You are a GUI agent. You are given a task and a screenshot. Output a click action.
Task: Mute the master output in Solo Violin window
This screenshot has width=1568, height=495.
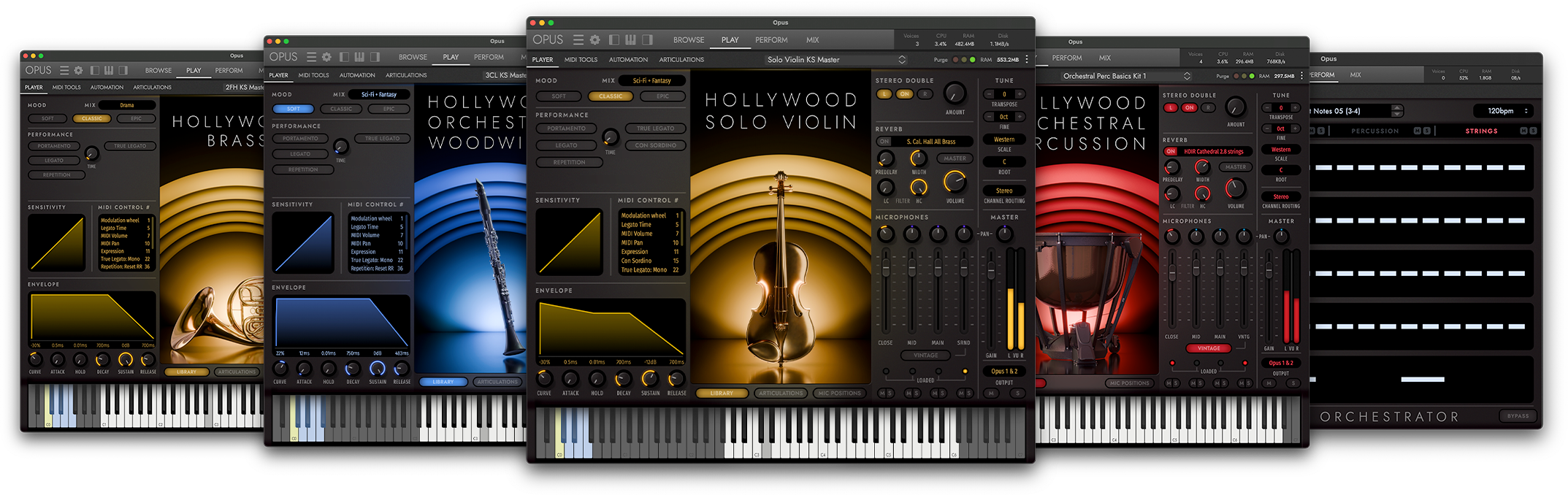pos(991,393)
